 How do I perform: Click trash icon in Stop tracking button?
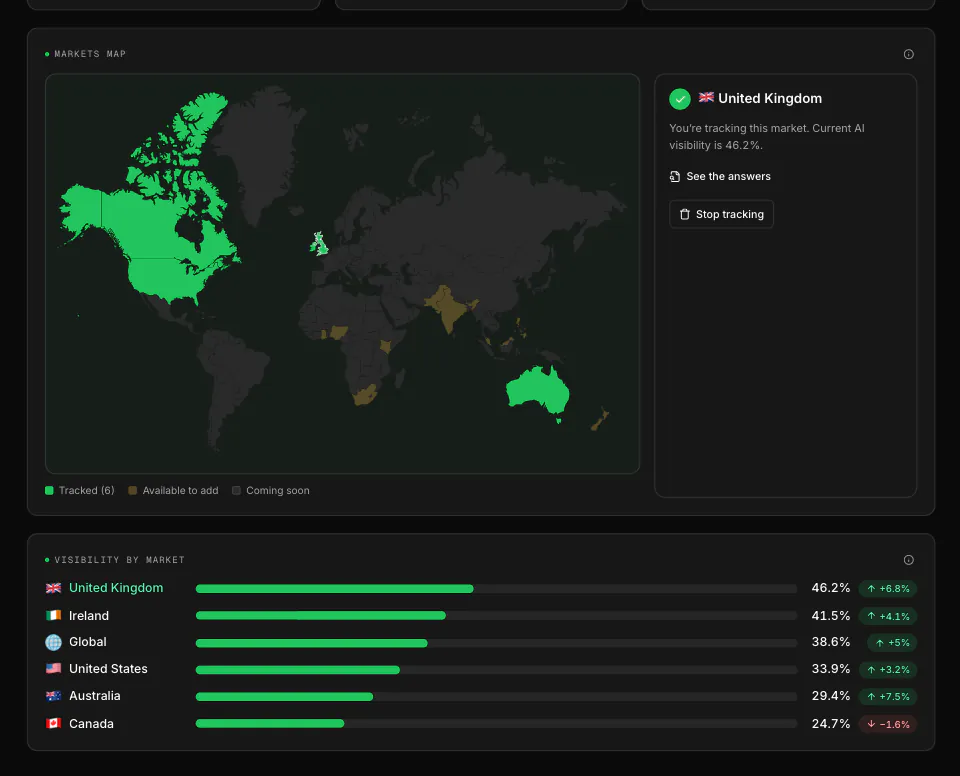(x=684, y=214)
